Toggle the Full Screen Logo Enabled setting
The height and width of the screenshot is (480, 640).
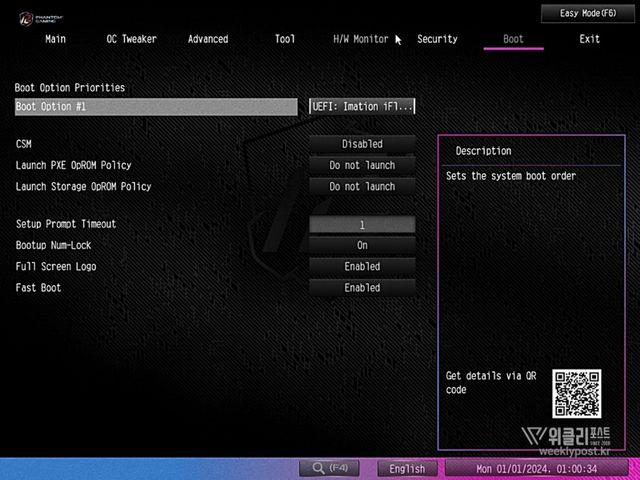click(x=361, y=267)
